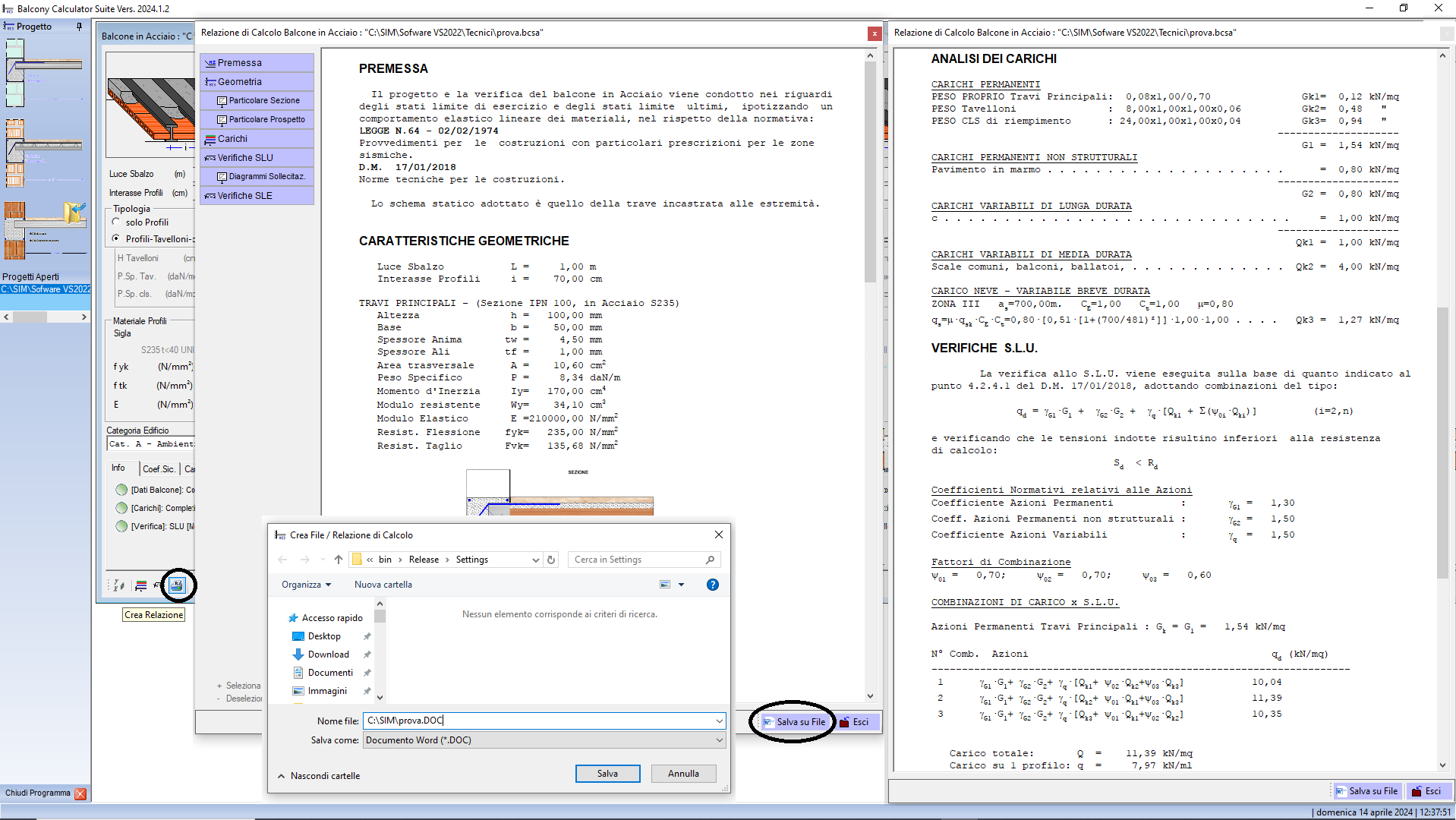Click the colored-lines Carichi icon in bottom toolbar
The width and height of the screenshot is (1456, 820).
140,585
